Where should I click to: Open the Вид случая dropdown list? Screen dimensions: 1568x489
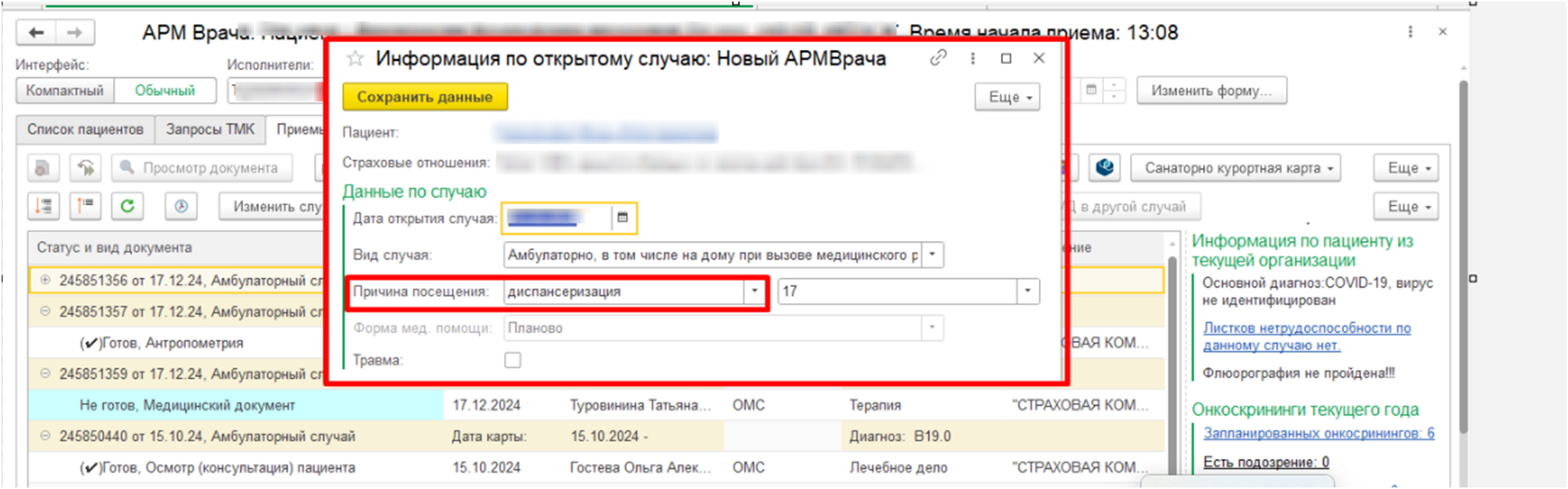(x=933, y=255)
